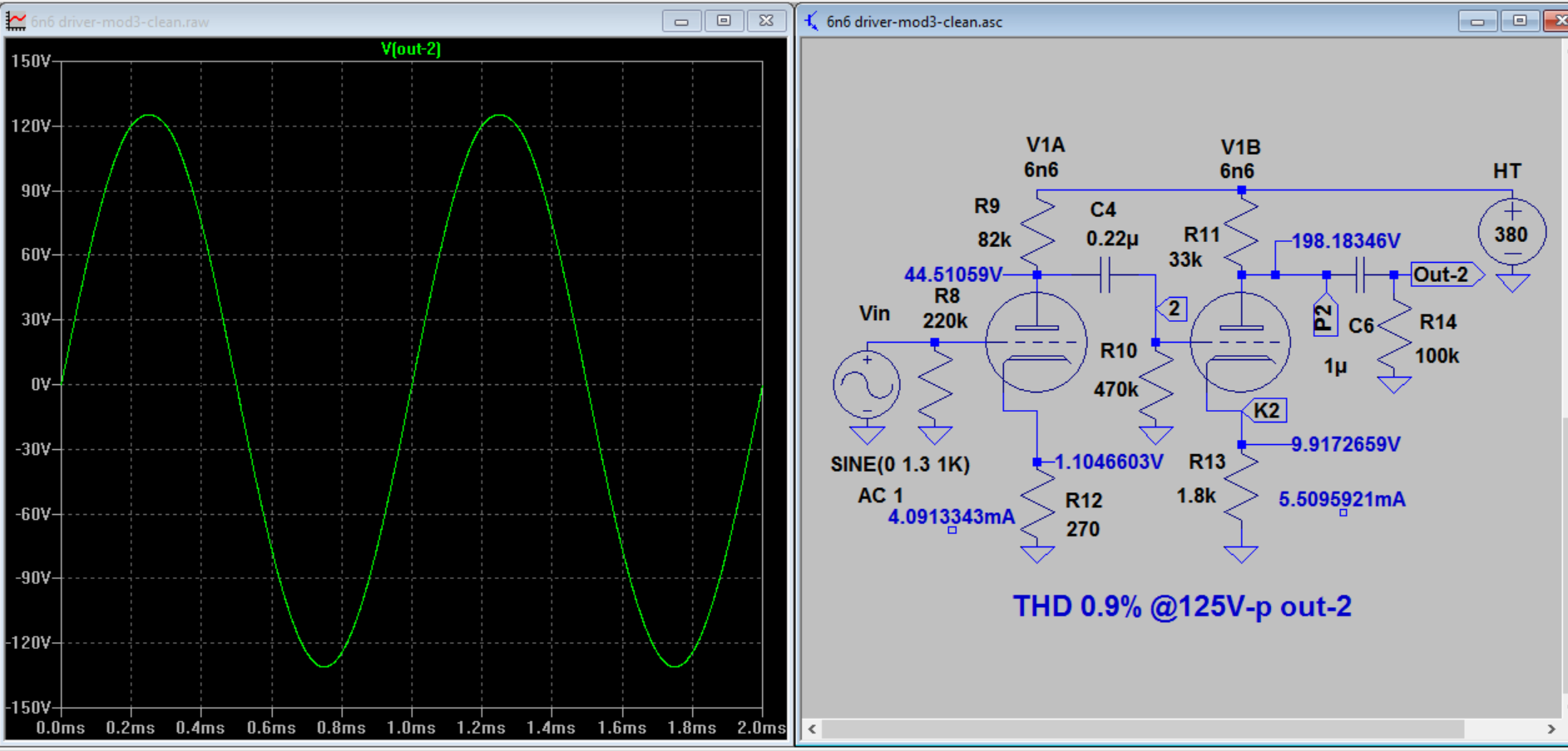The image size is (1568, 751).
Task: Select the 380 V HT supply source symbol
Action: click(1512, 232)
